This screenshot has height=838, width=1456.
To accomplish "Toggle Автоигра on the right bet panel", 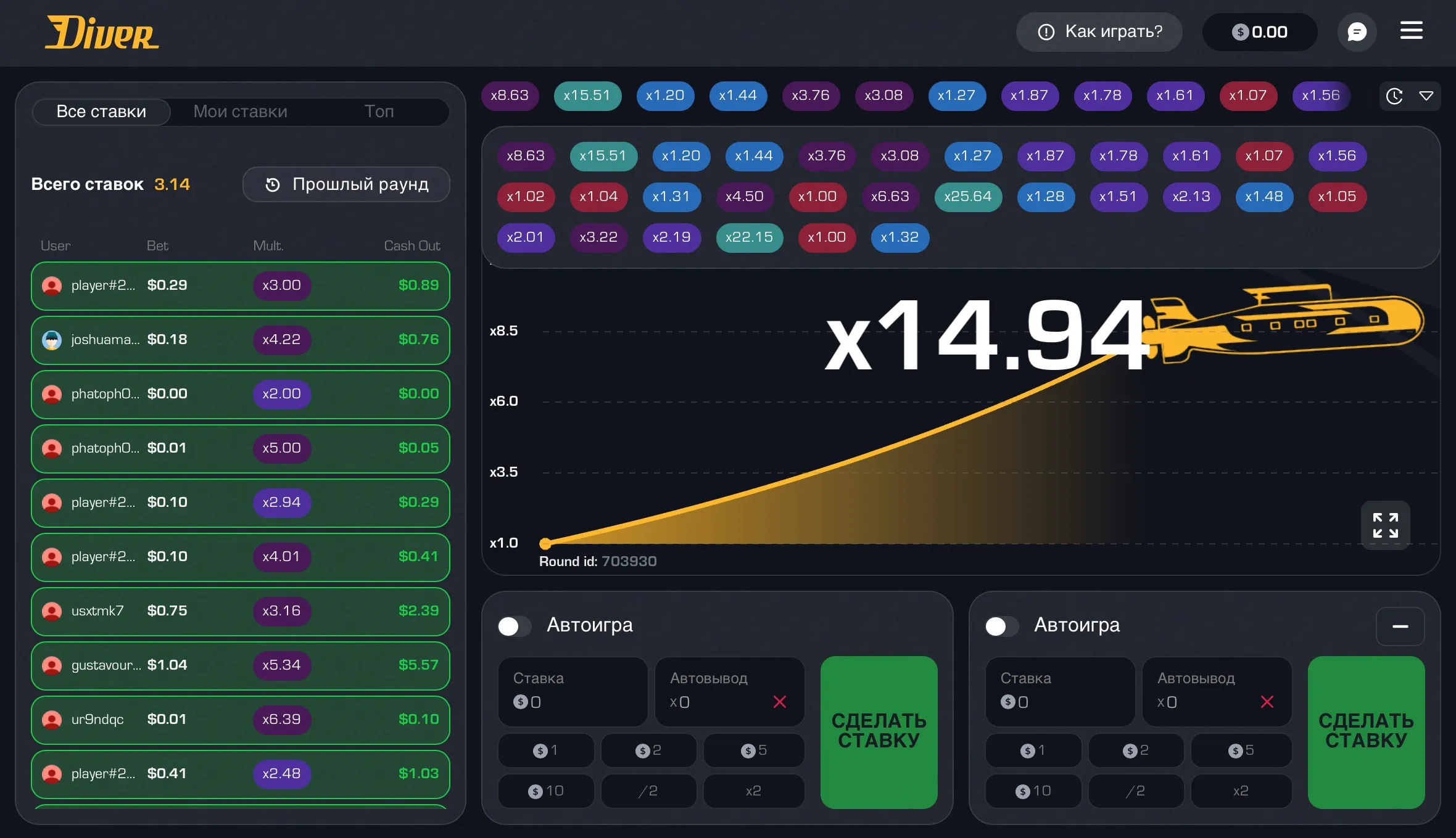I will pyautogui.click(x=1002, y=626).
